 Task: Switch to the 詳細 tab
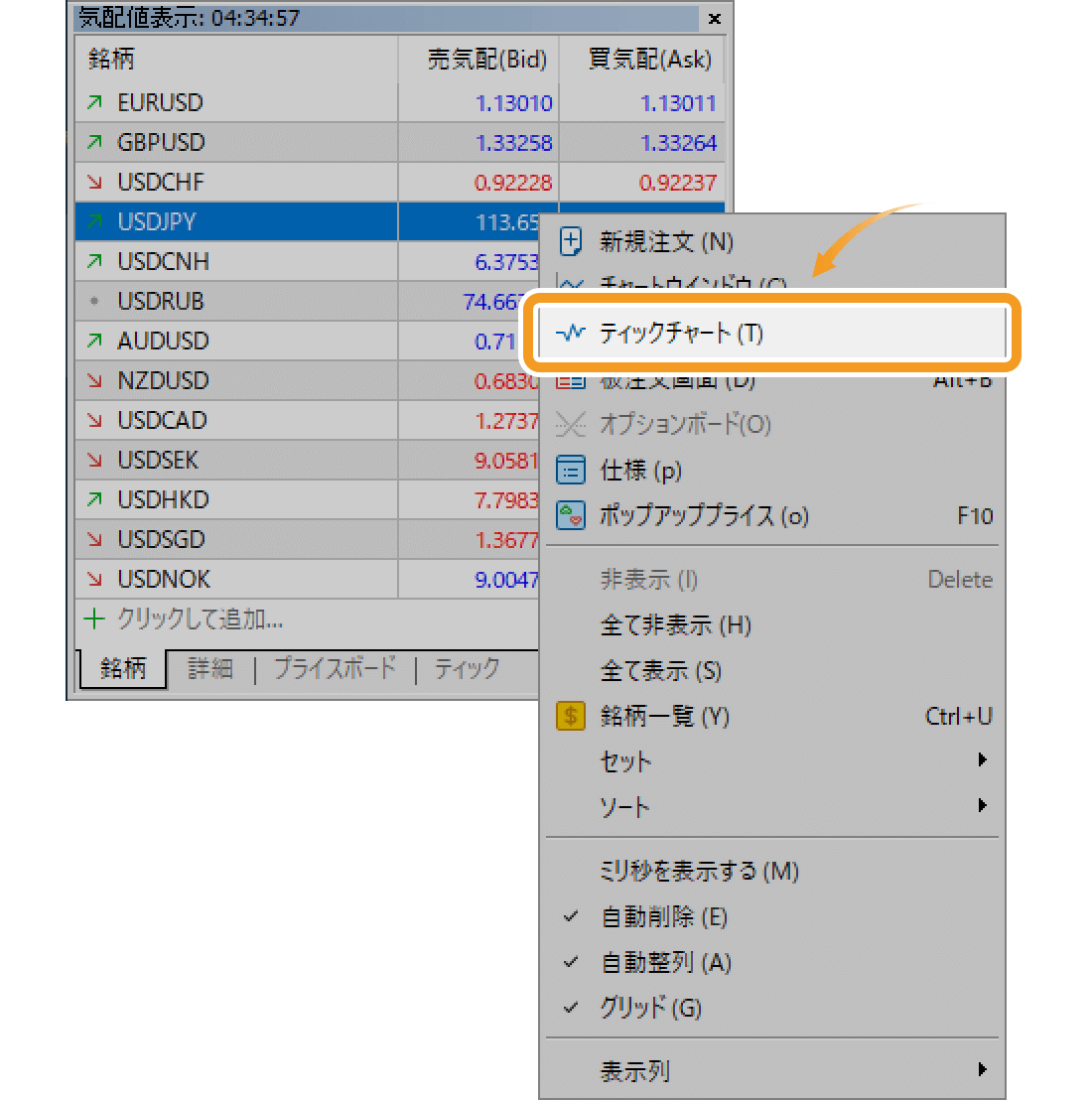pyautogui.click(x=209, y=668)
